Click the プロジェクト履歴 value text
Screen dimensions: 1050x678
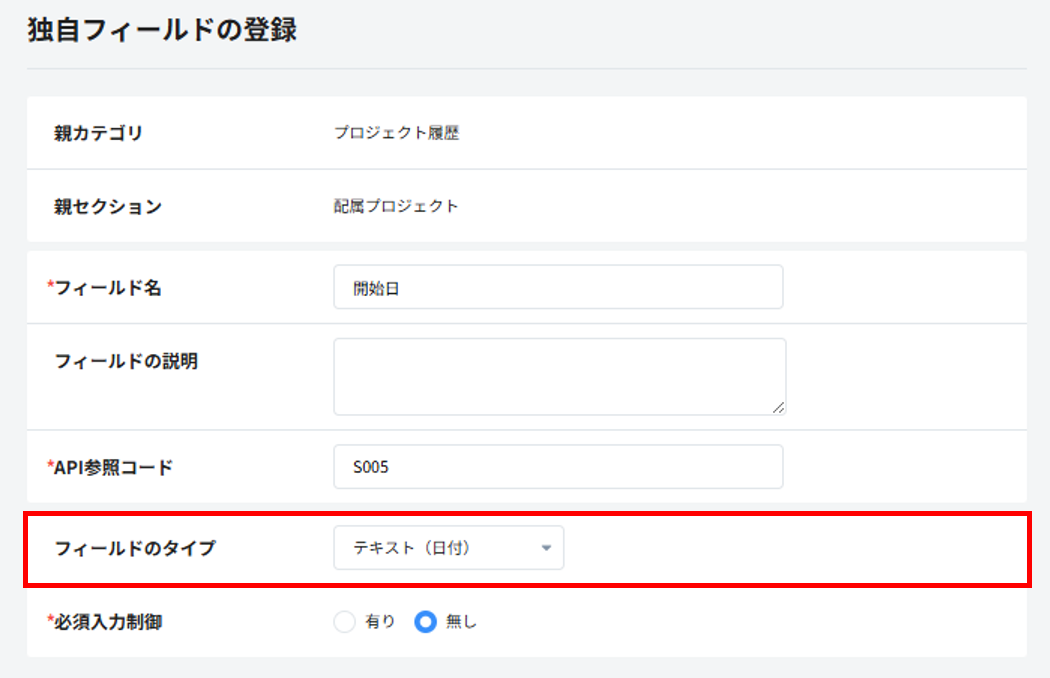point(396,133)
